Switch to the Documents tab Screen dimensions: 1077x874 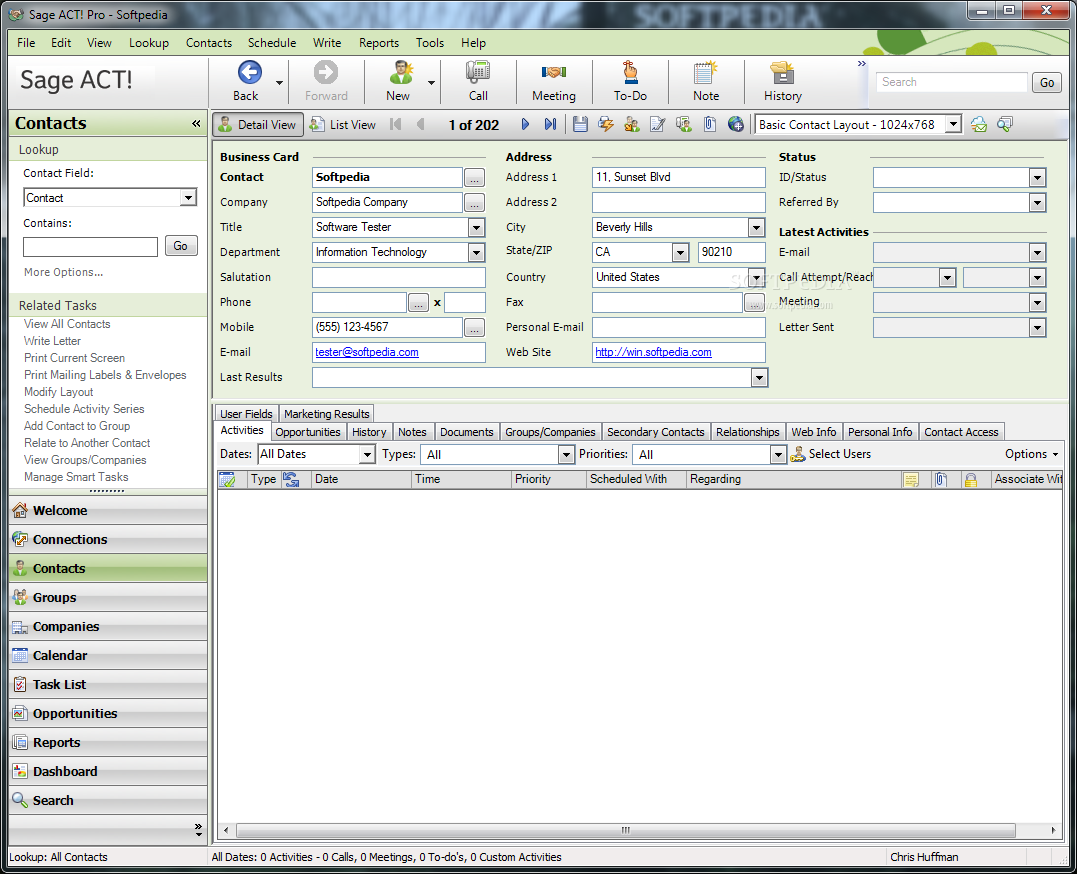click(466, 432)
